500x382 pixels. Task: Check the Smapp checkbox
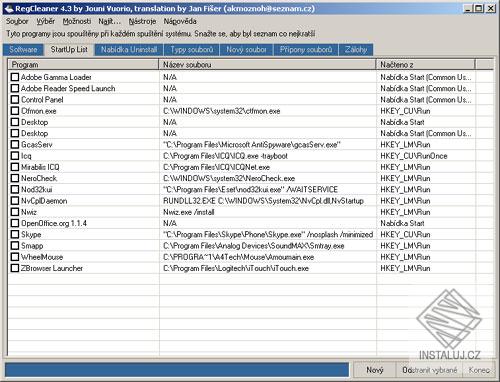[15, 246]
